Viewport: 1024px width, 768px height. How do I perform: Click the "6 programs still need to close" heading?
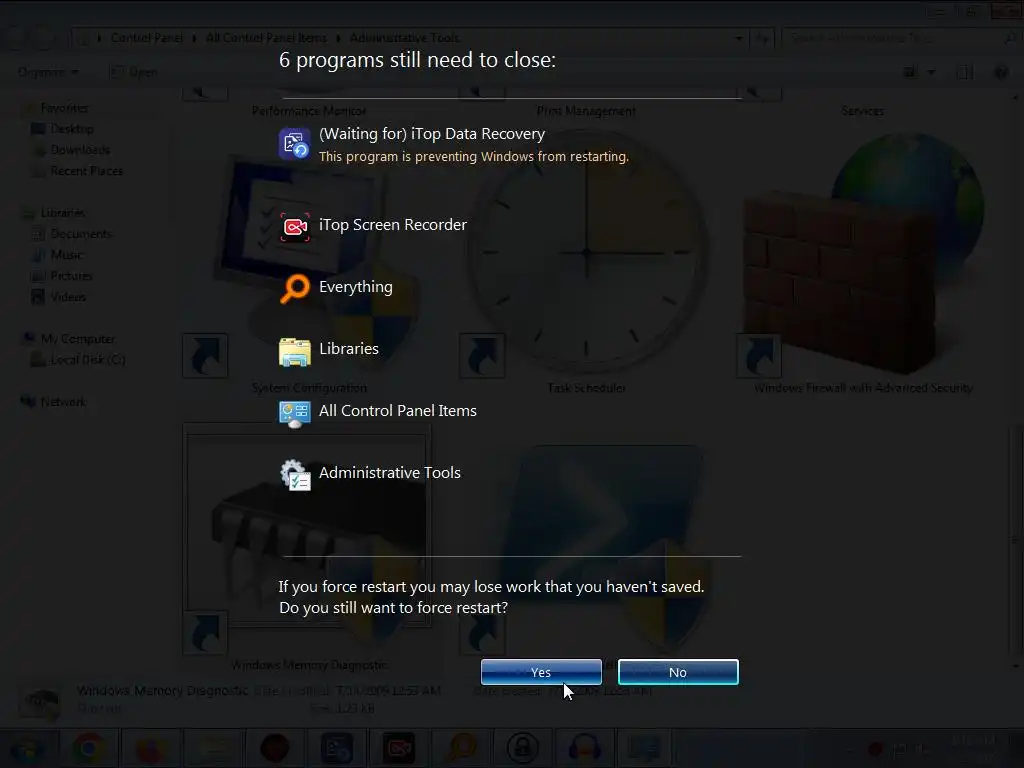pyautogui.click(x=417, y=60)
